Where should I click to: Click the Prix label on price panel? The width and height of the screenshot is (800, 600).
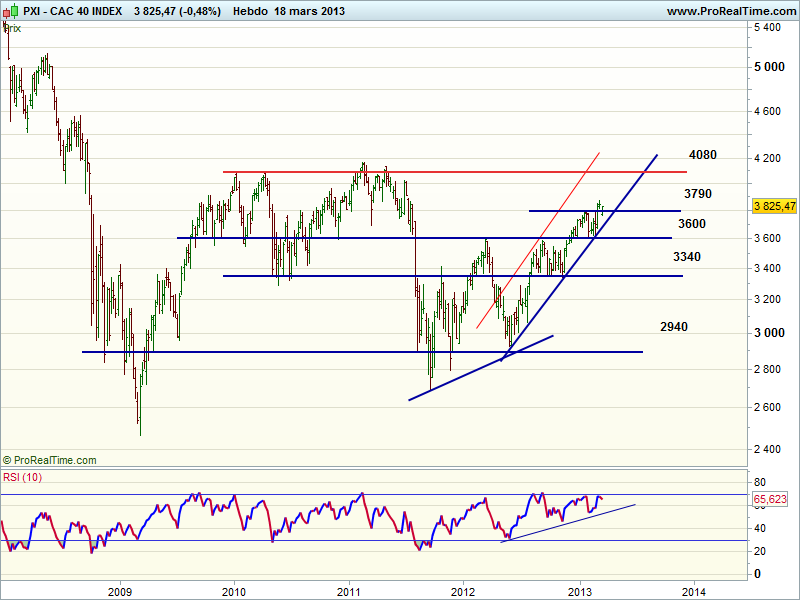12,28
